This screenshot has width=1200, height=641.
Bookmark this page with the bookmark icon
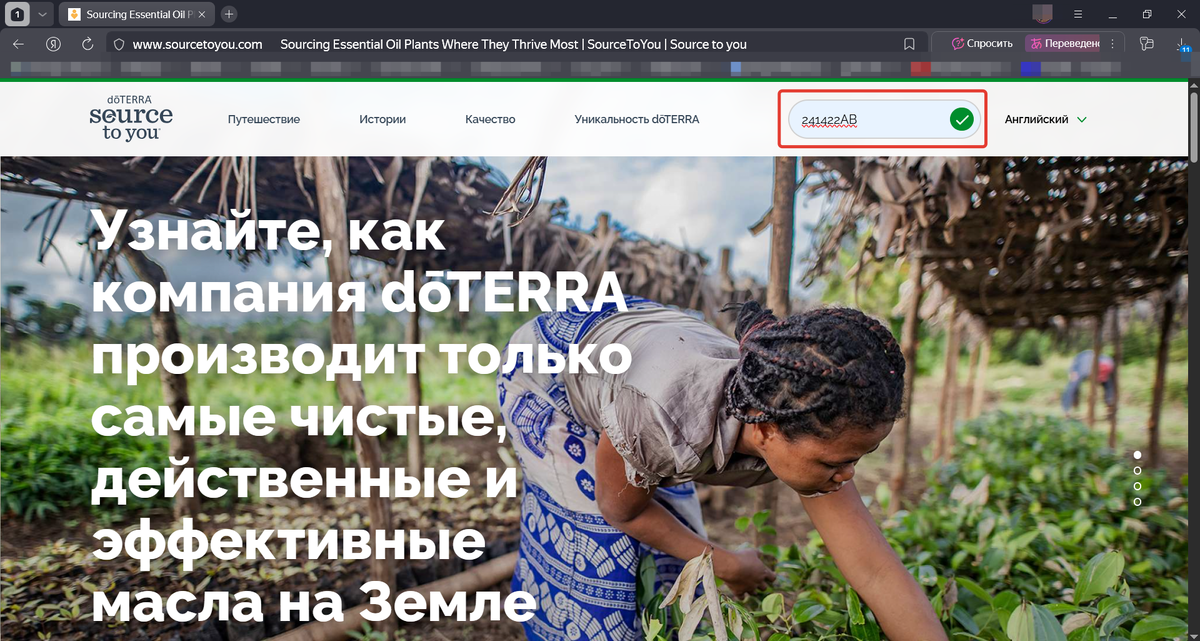[909, 44]
